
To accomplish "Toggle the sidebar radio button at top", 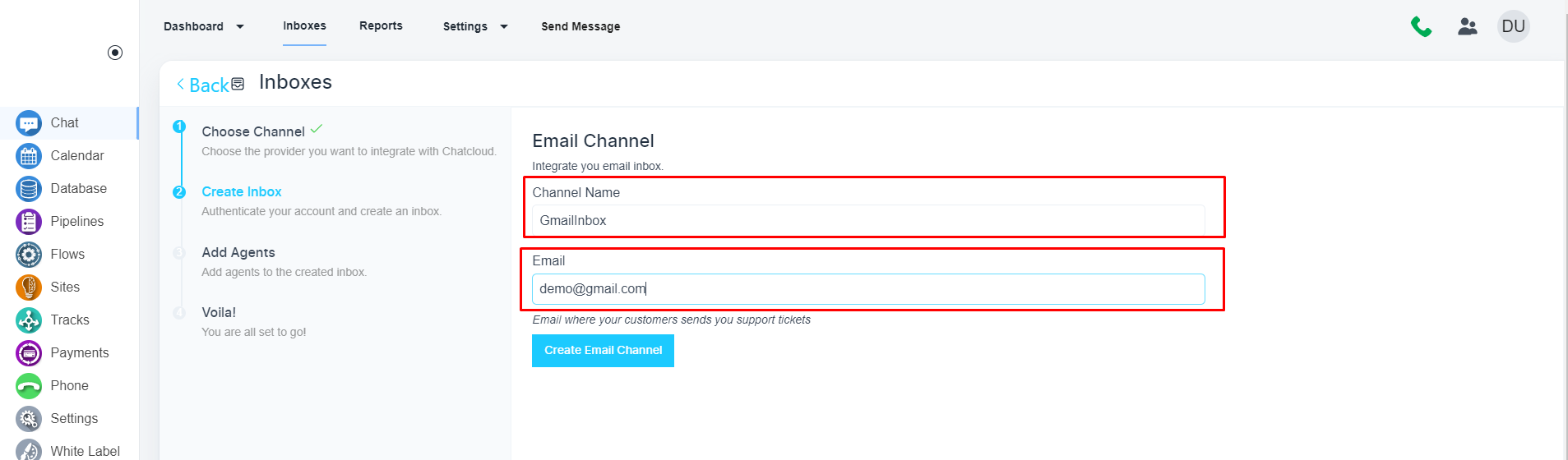I will pos(115,53).
